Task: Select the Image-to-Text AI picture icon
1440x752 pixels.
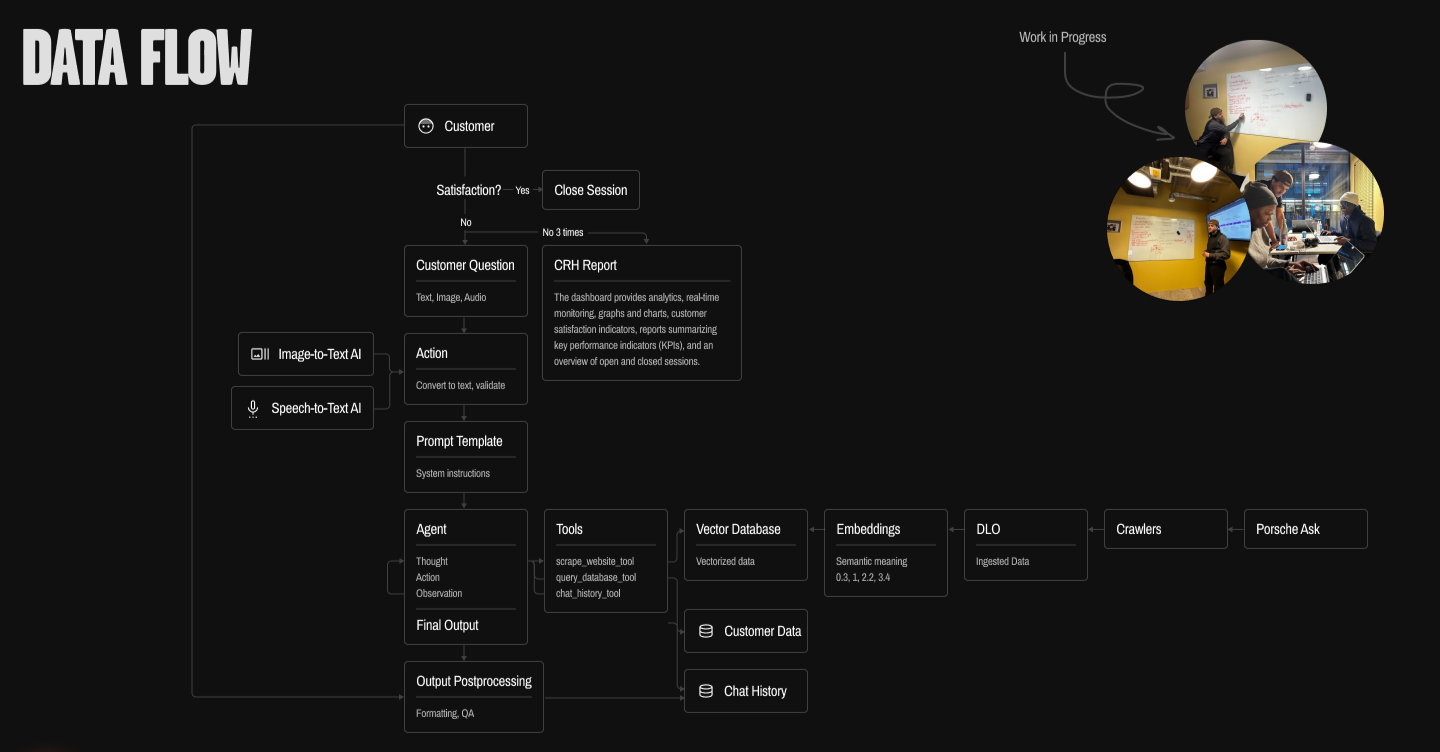Action: tap(260, 353)
